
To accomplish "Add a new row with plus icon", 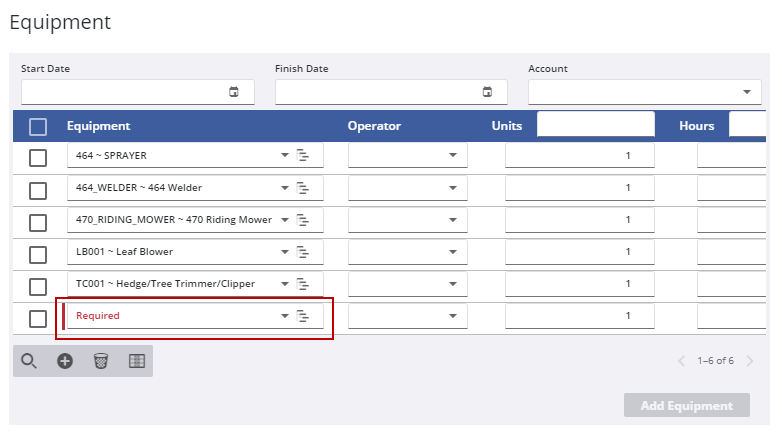I will point(65,361).
